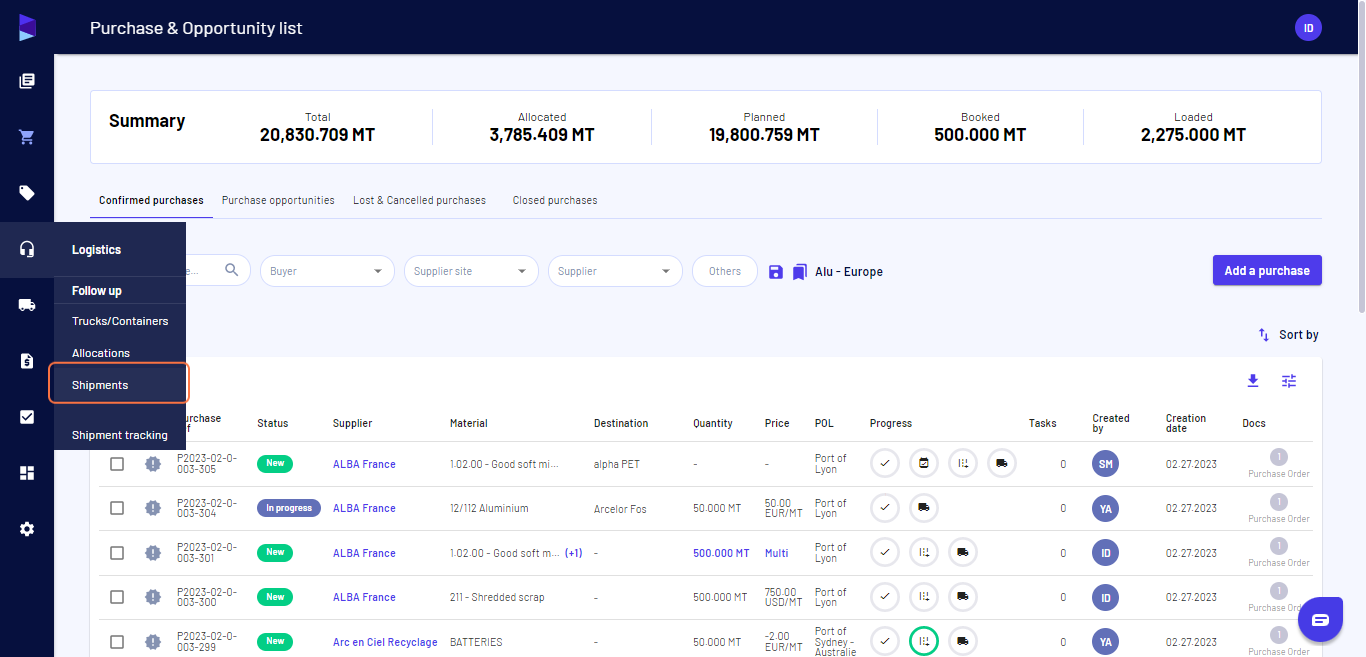The width and height of the screenshot is (1366, 657).
Task: Click the ID user avatar top right
Action: [x=1308, y=28]
